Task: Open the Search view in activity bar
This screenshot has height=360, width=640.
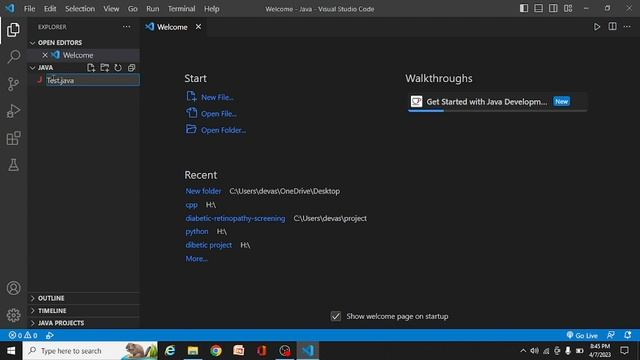Action: [x=13, y=56]
